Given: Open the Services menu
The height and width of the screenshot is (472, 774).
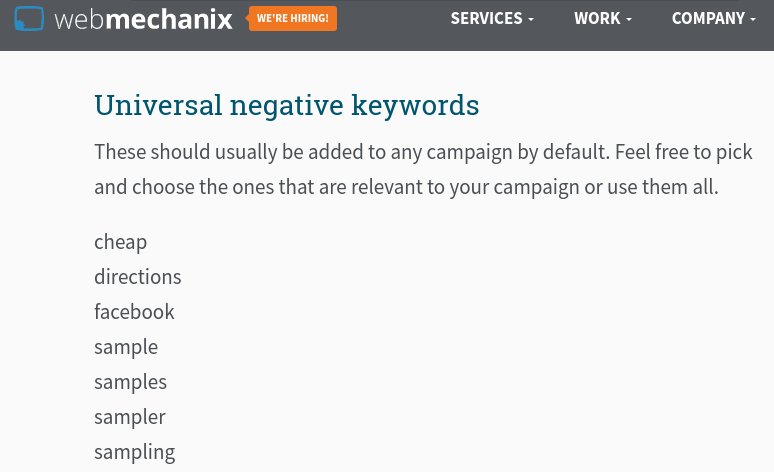Looking at the screenshot, I should [x=487, y=19].
